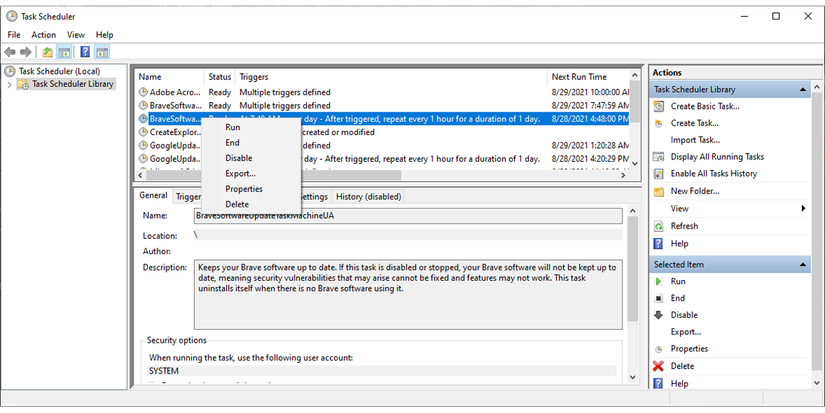The width and height of the screenshot is (825, 413).
Task: Select the BraveSoftwa... row with next run 7:47:59
Action: point(383,106)
